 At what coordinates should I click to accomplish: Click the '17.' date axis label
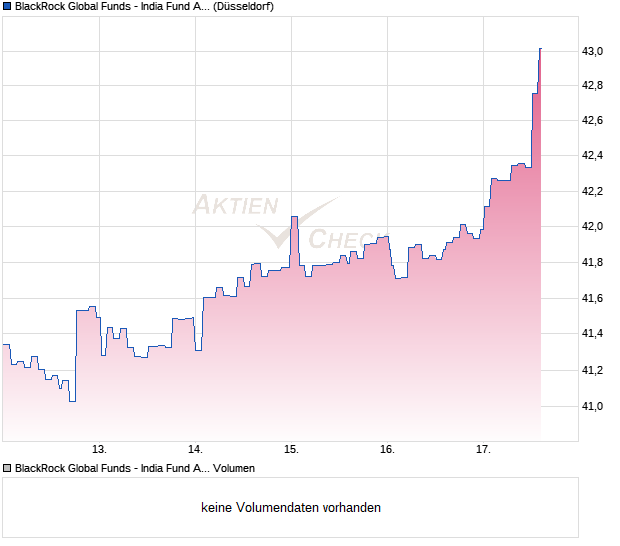coord(483,450)
